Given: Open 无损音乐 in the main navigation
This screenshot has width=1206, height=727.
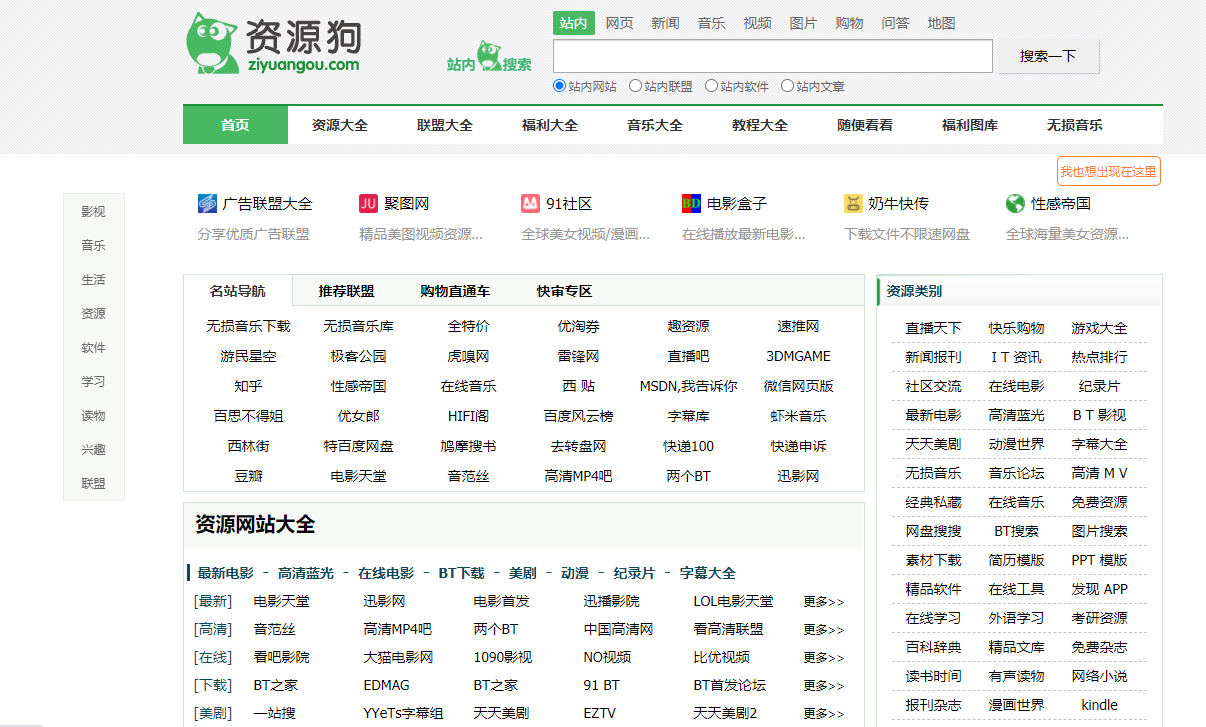Looking at the screenshot, I should (x=1075, y=125).
